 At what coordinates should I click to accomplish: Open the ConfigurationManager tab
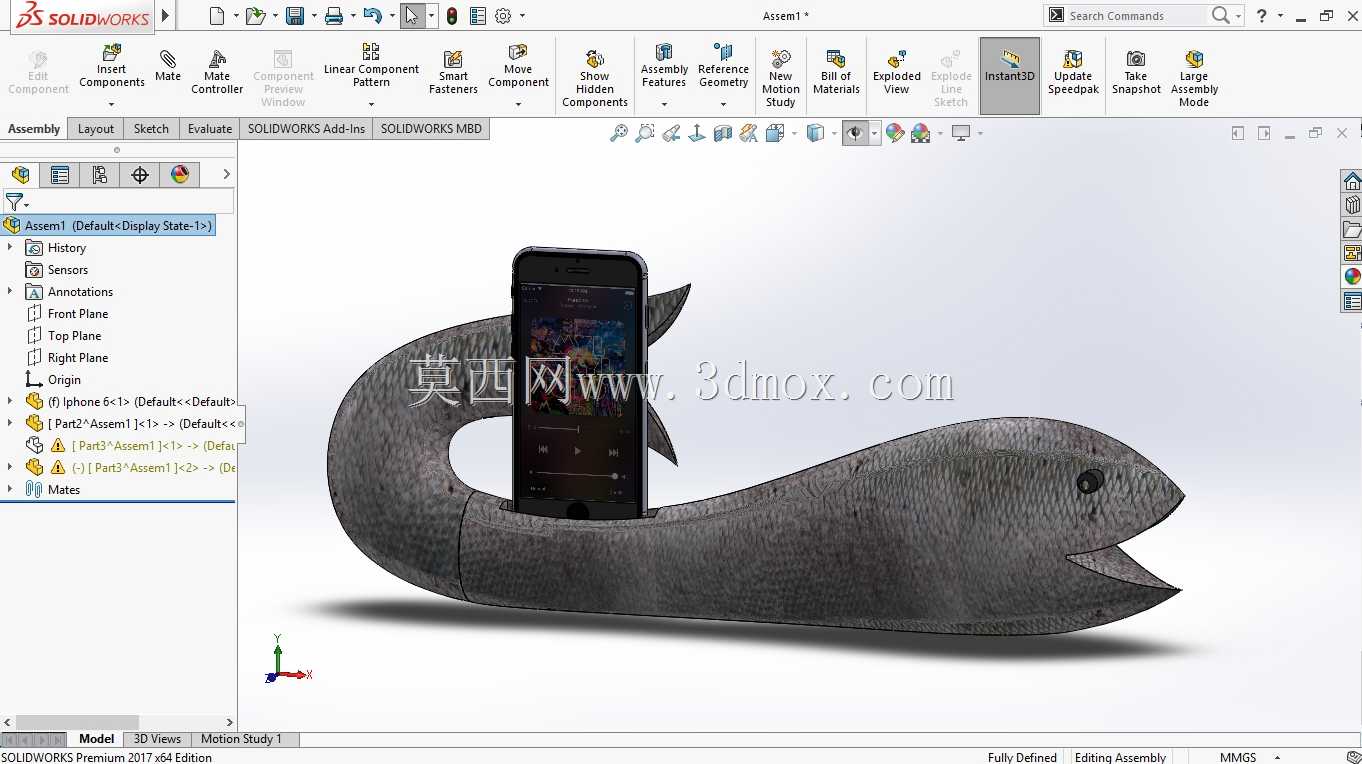point(100,175)
